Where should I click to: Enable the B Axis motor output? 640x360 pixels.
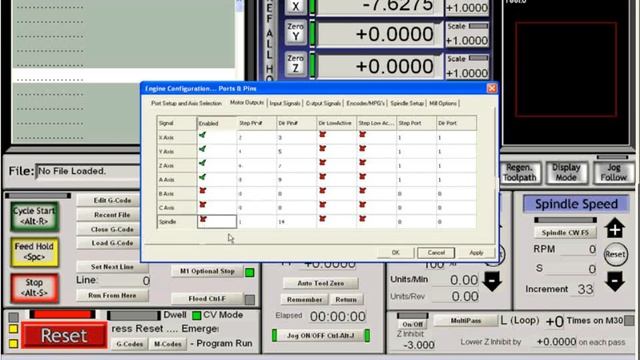(x=202, y=191)
